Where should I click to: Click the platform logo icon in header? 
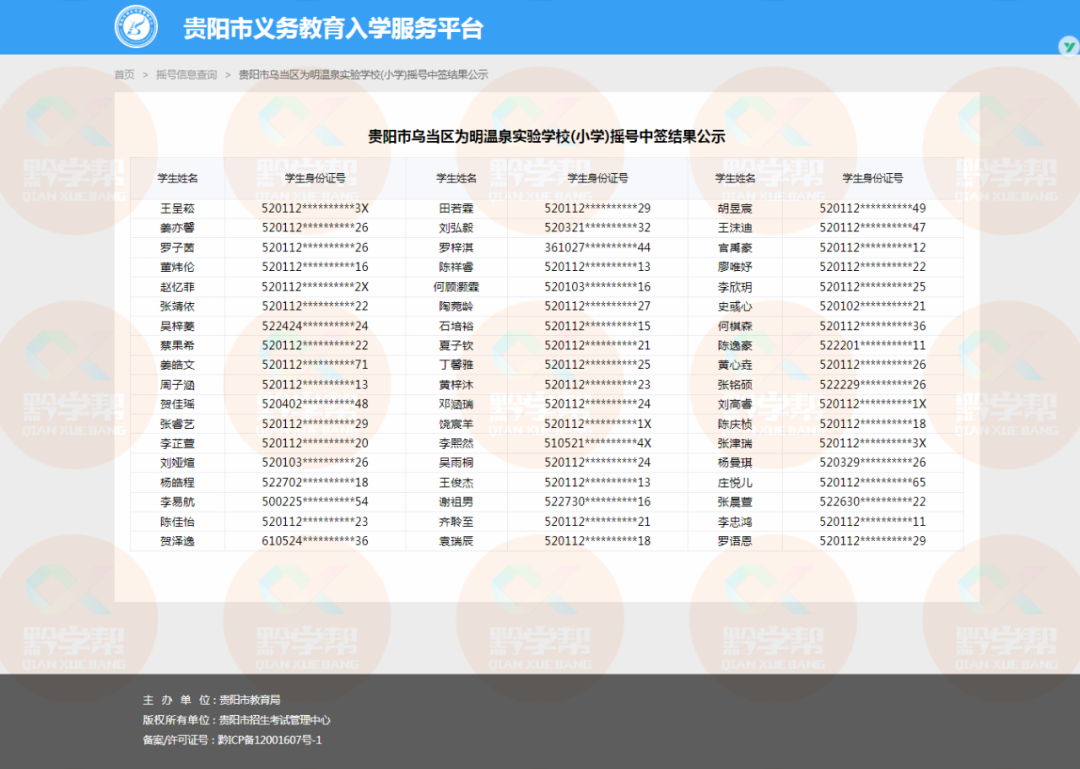pos(136,26)
